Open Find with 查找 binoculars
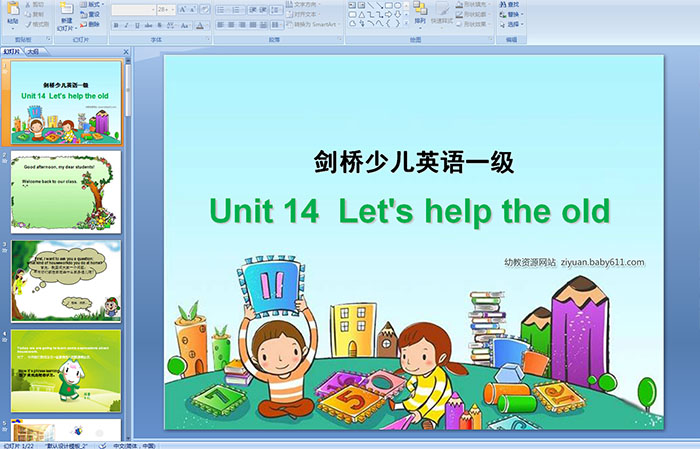700x449 pixels. (x=509, y=4)
